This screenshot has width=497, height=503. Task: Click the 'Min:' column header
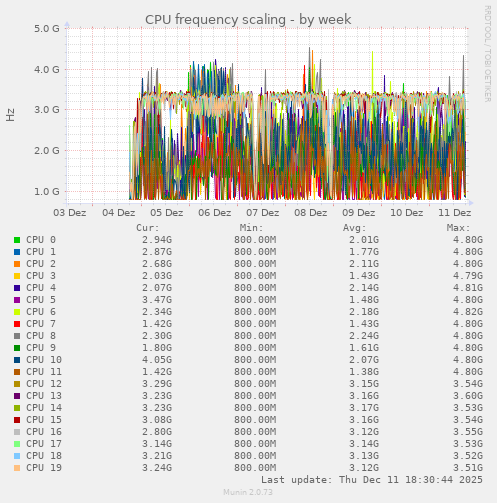(x=252, y=228)
